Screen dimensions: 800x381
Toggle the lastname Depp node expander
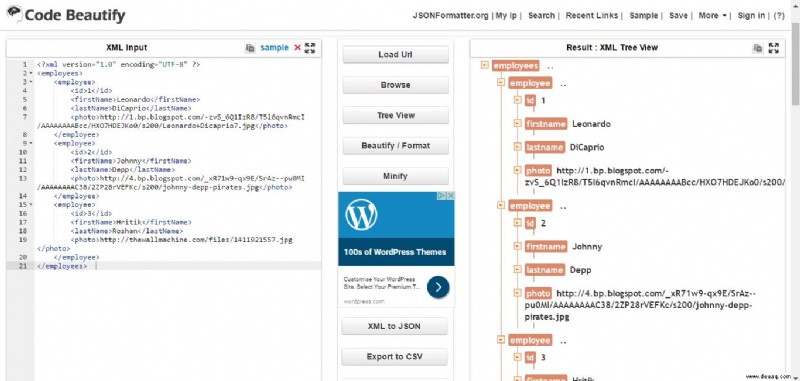pyautogui.click(x=518, y=270)
